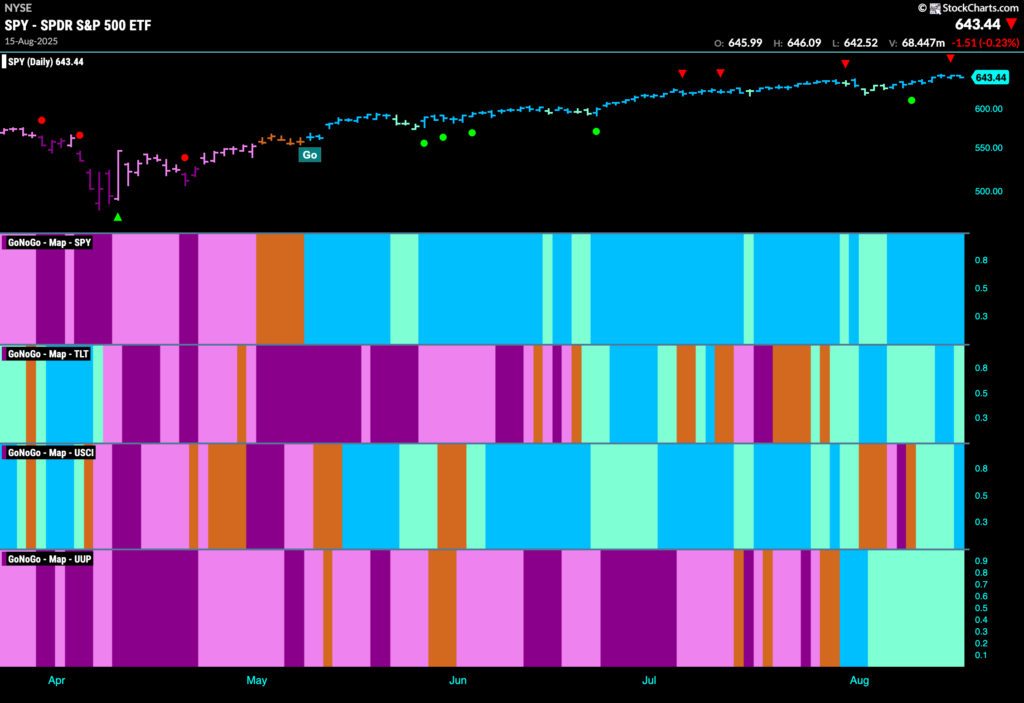Viewport: 1024px width, 703px height.
Task: Click the StockCharts.com logo icon
Action: [935, 8]
